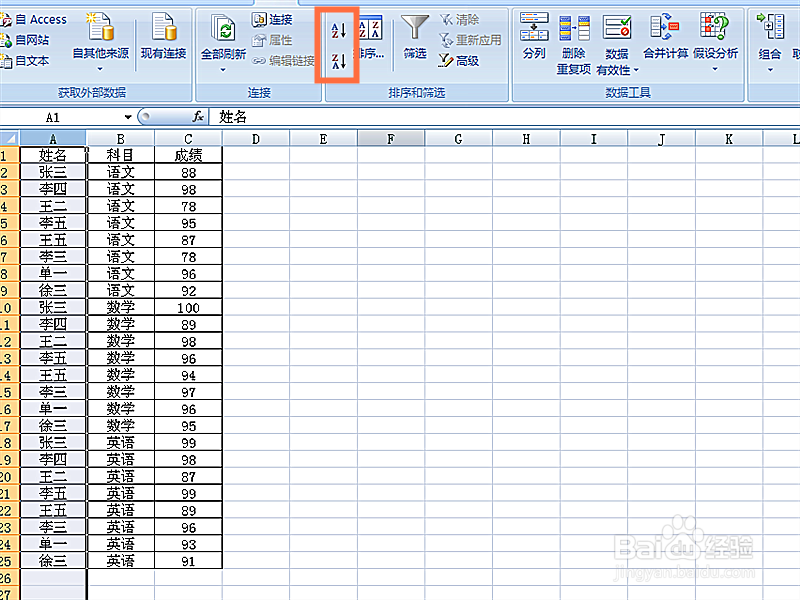Click cell B18 with 英语
Viewport: 800px width, 600px height.
tap(120, 442)
